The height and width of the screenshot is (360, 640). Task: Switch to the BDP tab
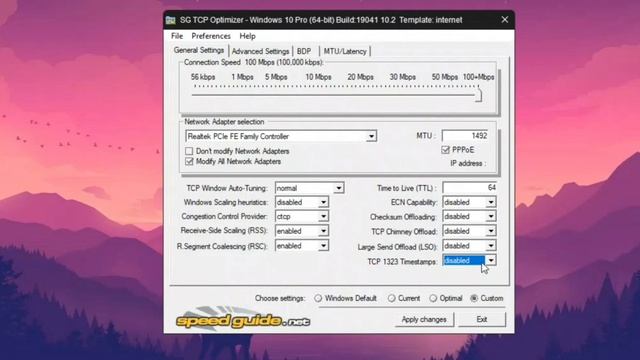[x=304, y=51]
